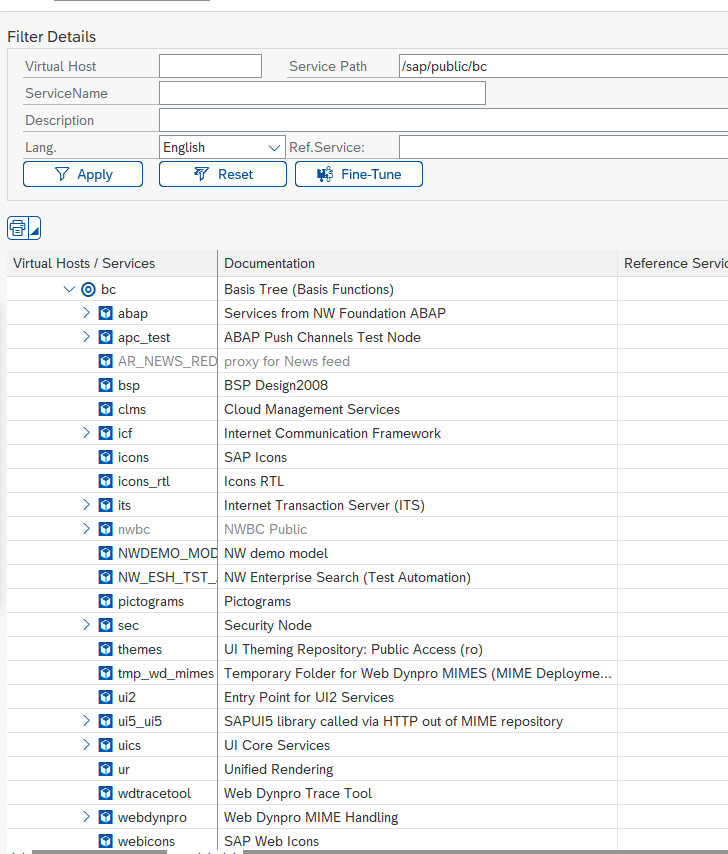Focus the Virtual Host input field
The height and width of the screenshot is (854, 728).
click(x=210, y=66)
